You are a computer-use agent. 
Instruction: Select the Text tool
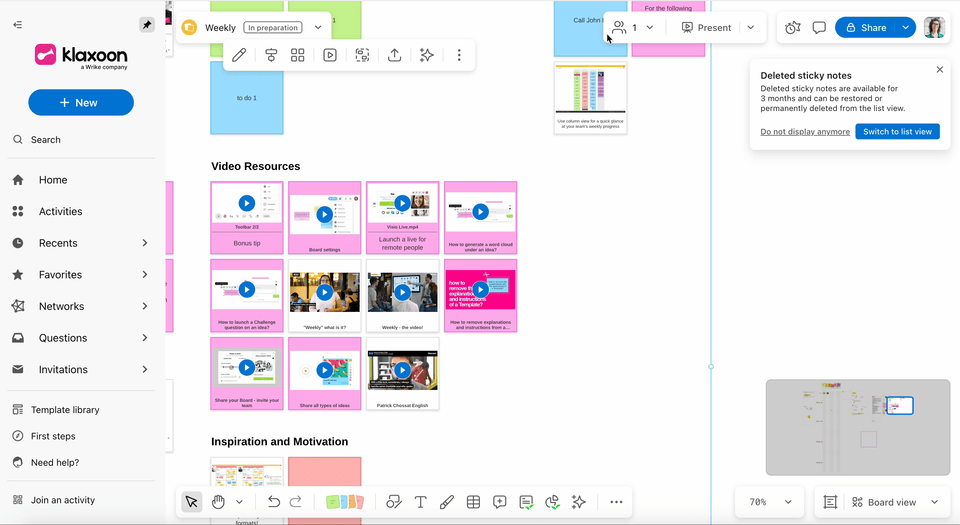[421, 502]
